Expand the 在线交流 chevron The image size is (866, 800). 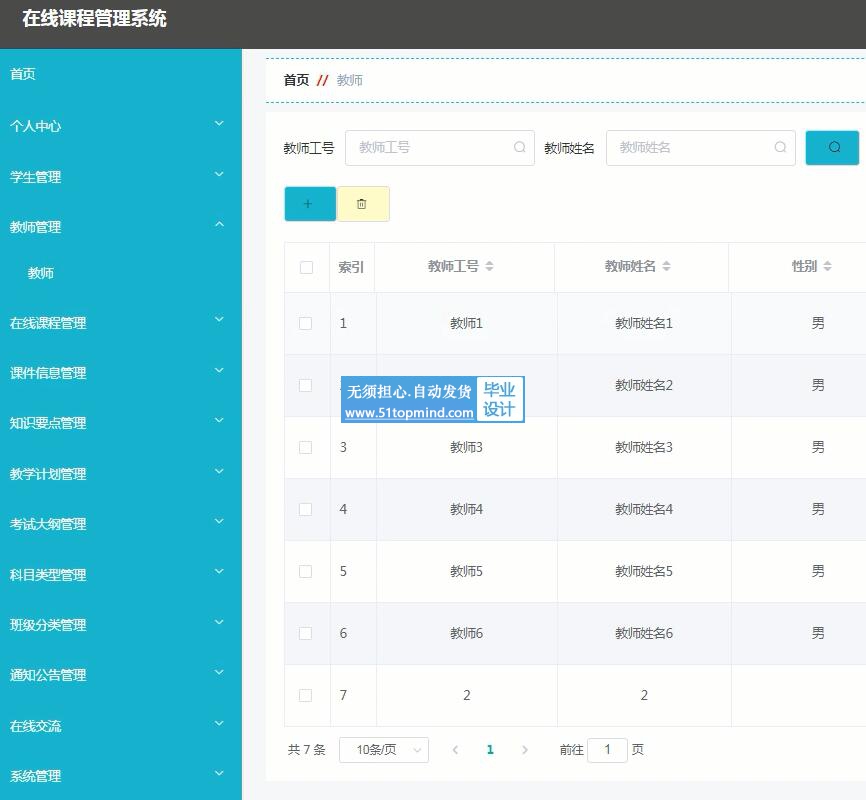(x=219, y=723)
